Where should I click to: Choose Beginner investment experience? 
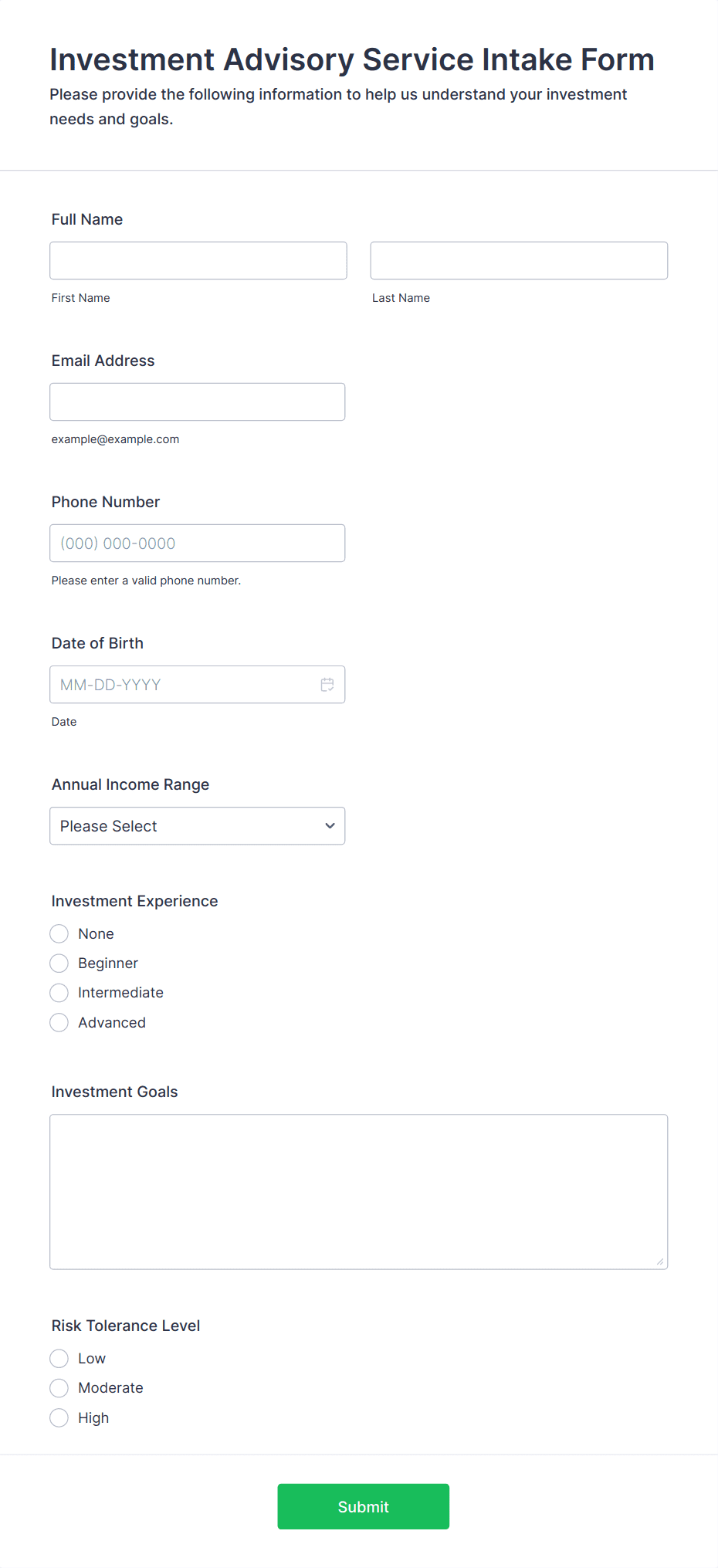click(59, 963)
